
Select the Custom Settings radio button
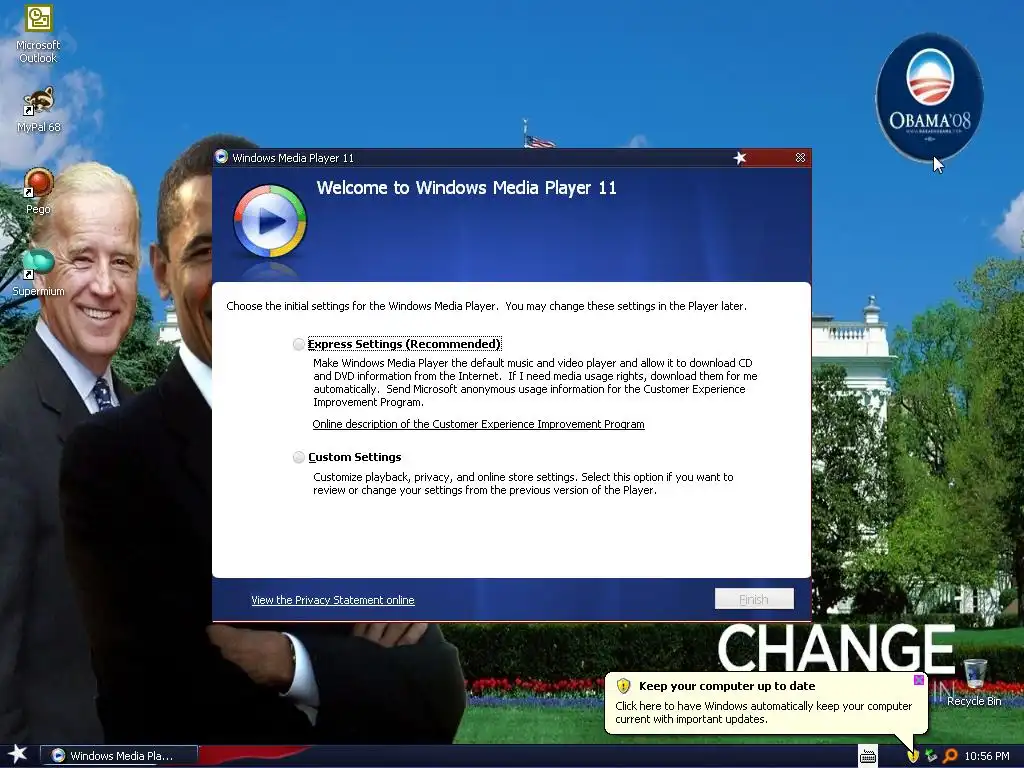[298, 457]
